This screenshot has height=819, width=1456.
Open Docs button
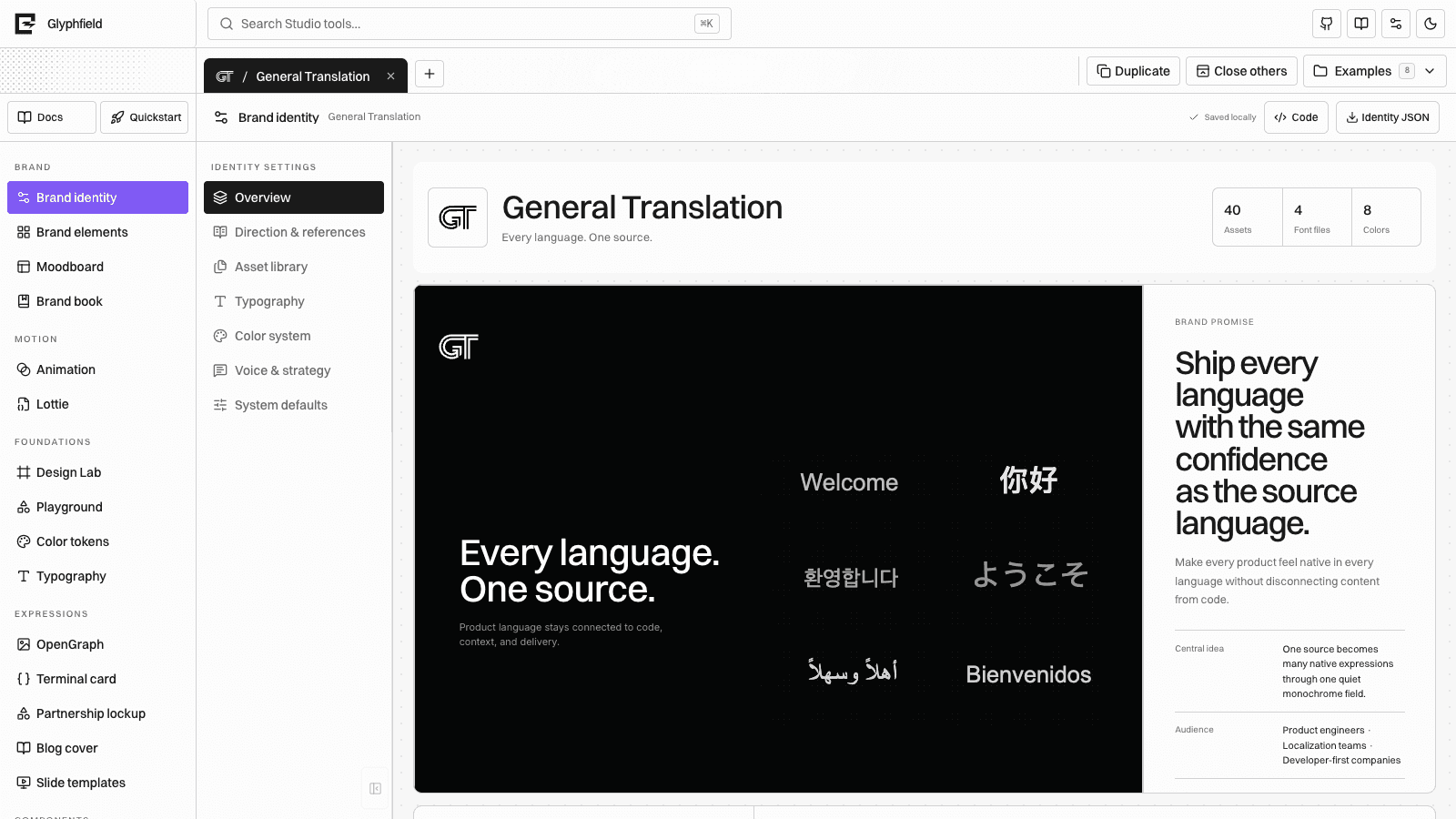(x=52, y=117)
